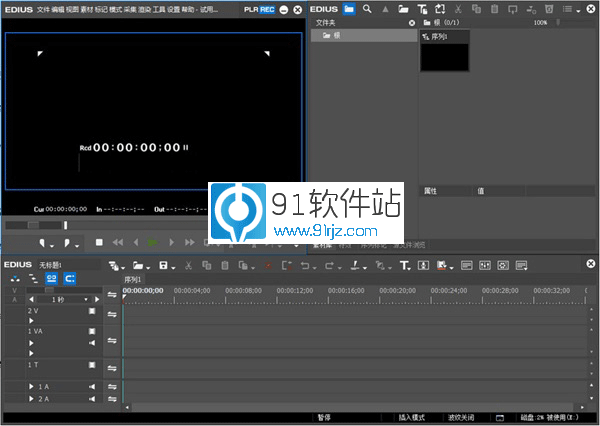Click the undo arrow in timeline toolbar
The width and height of the screenshot is (600, 426).
[x=305, y=265]
